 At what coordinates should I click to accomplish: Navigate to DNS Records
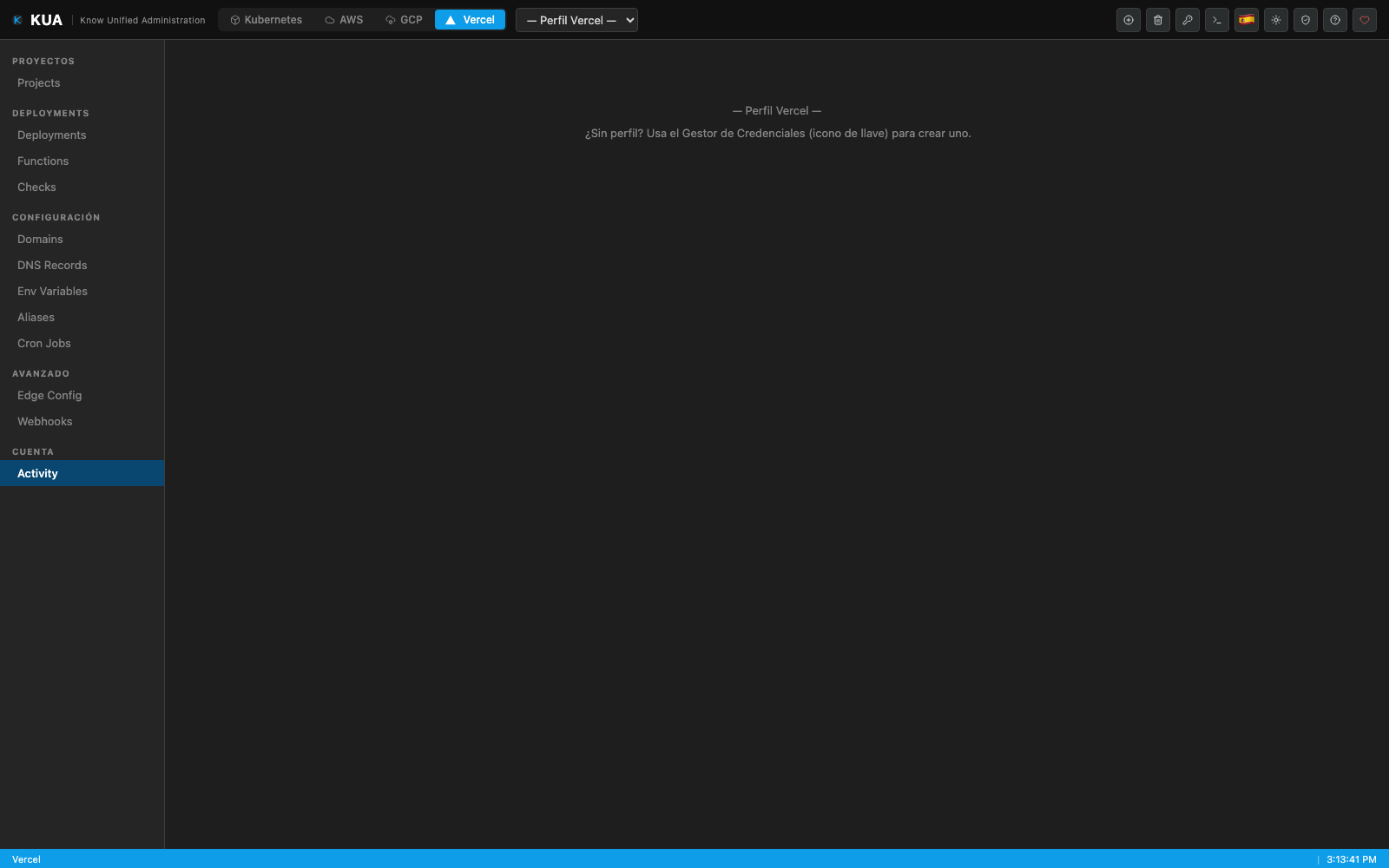point(82,266)
